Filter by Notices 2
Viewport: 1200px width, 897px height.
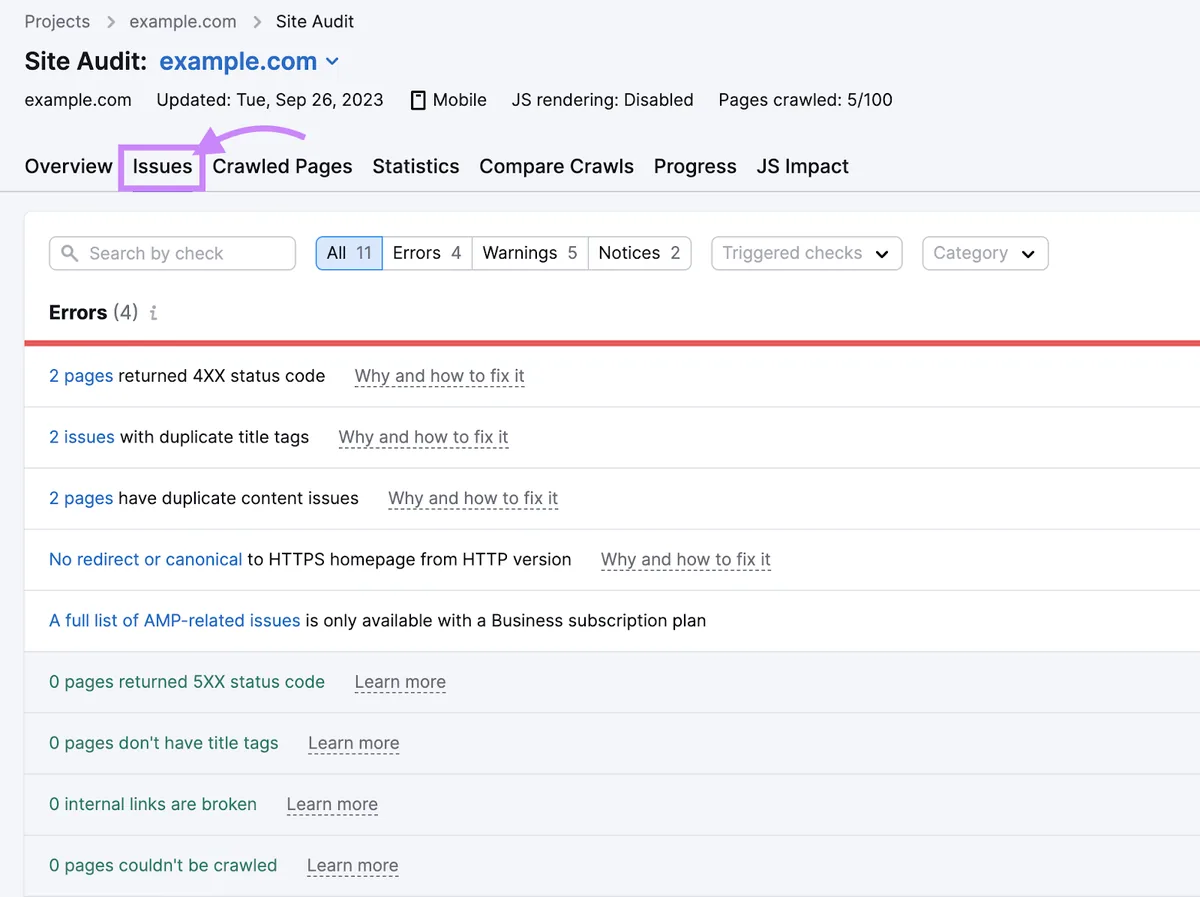pos(639,253)
